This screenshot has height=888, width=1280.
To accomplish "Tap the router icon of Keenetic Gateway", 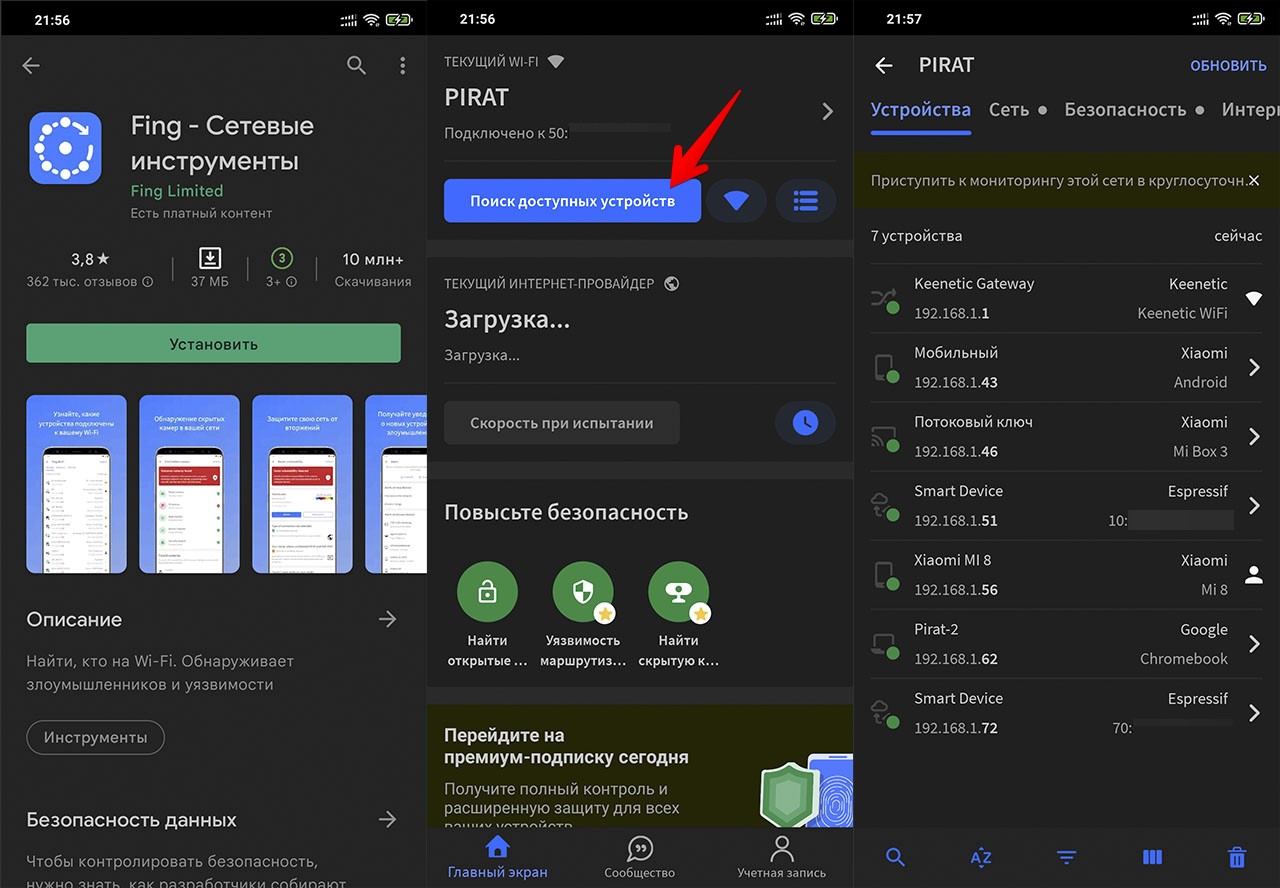I will pyautogui.click(x=886, y=299).
